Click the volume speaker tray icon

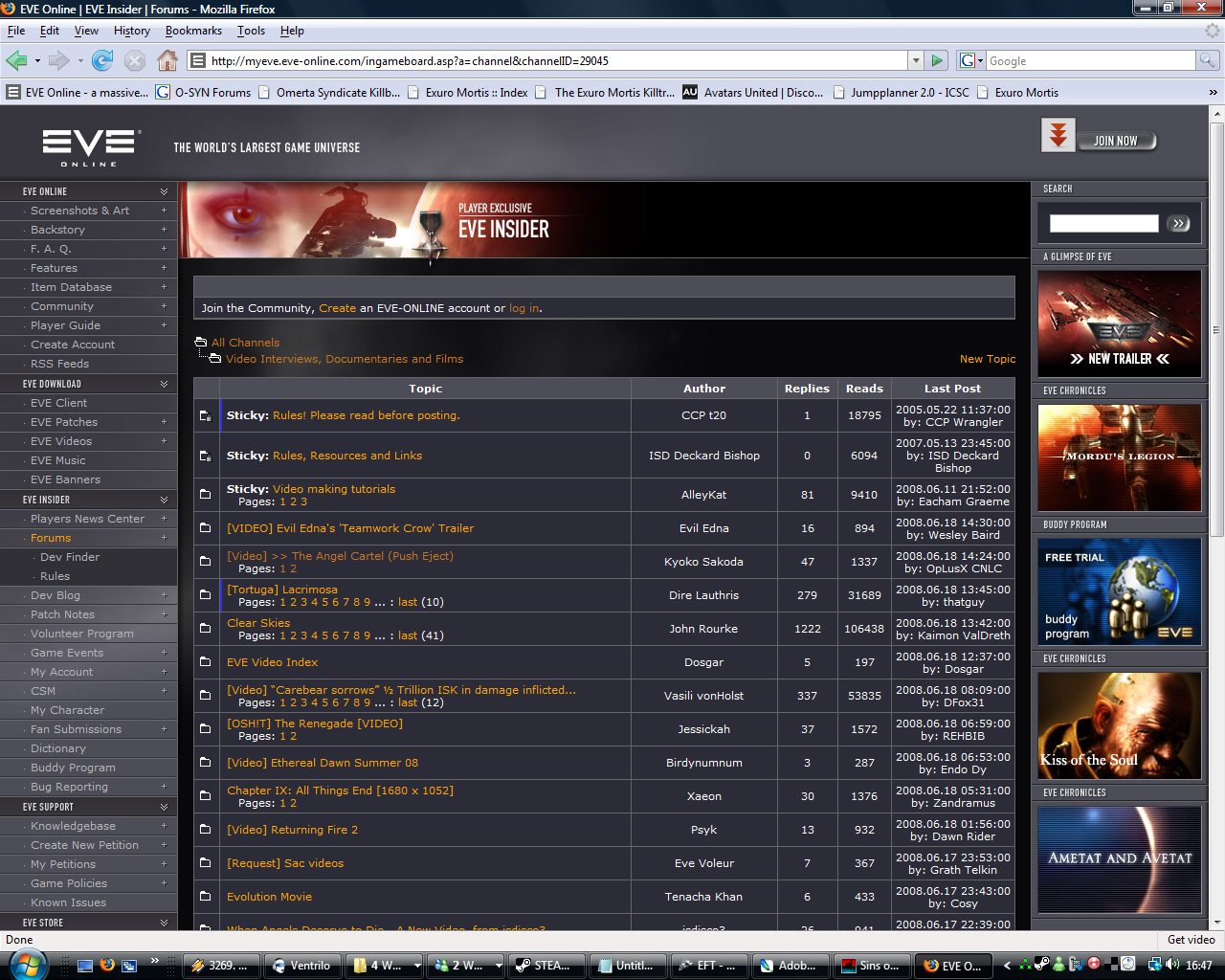point(1171,965)
